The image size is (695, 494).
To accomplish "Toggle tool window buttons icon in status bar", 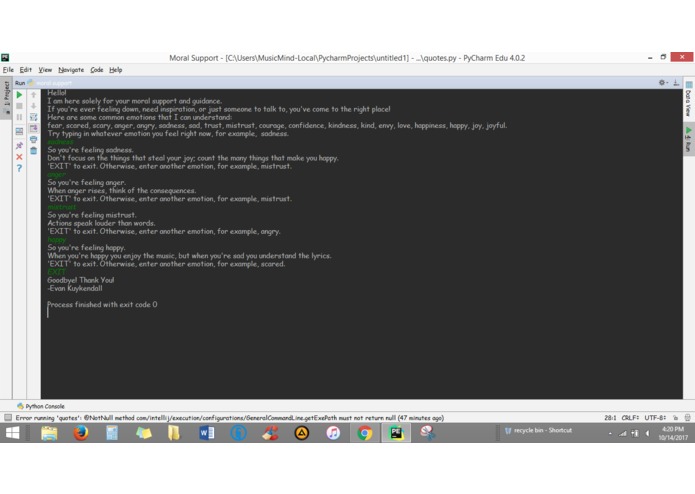I will (x=8, y=417).
